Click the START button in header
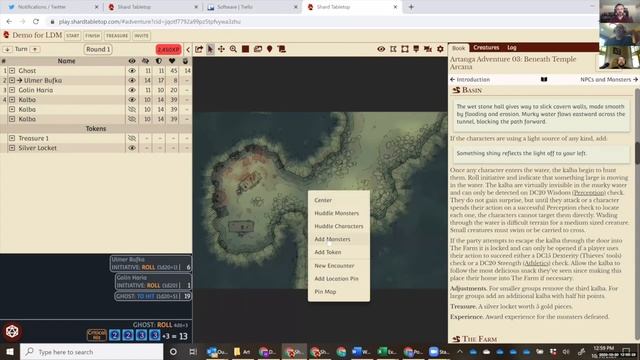The height and width of the screenshot is (360, 640). [x=73, y=36]
